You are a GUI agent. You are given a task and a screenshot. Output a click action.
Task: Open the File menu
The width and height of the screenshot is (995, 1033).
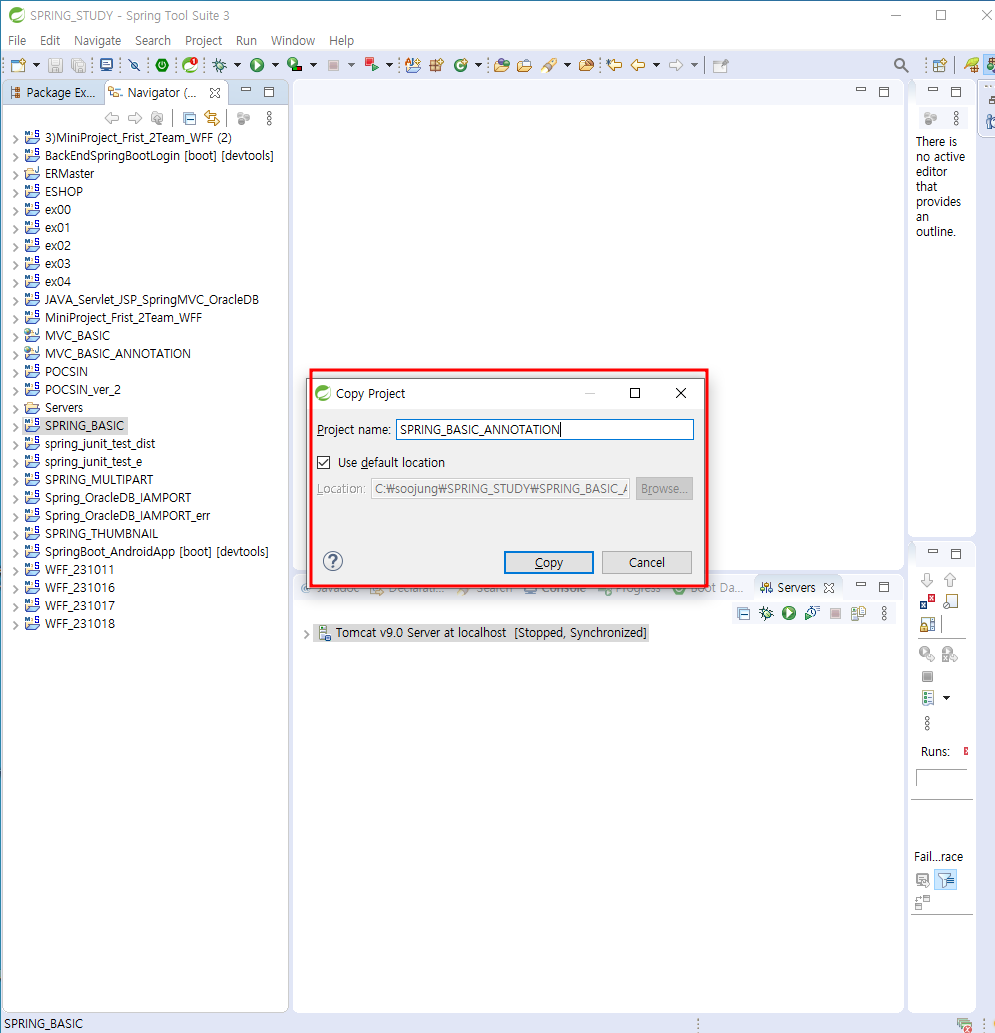point(17,40)
